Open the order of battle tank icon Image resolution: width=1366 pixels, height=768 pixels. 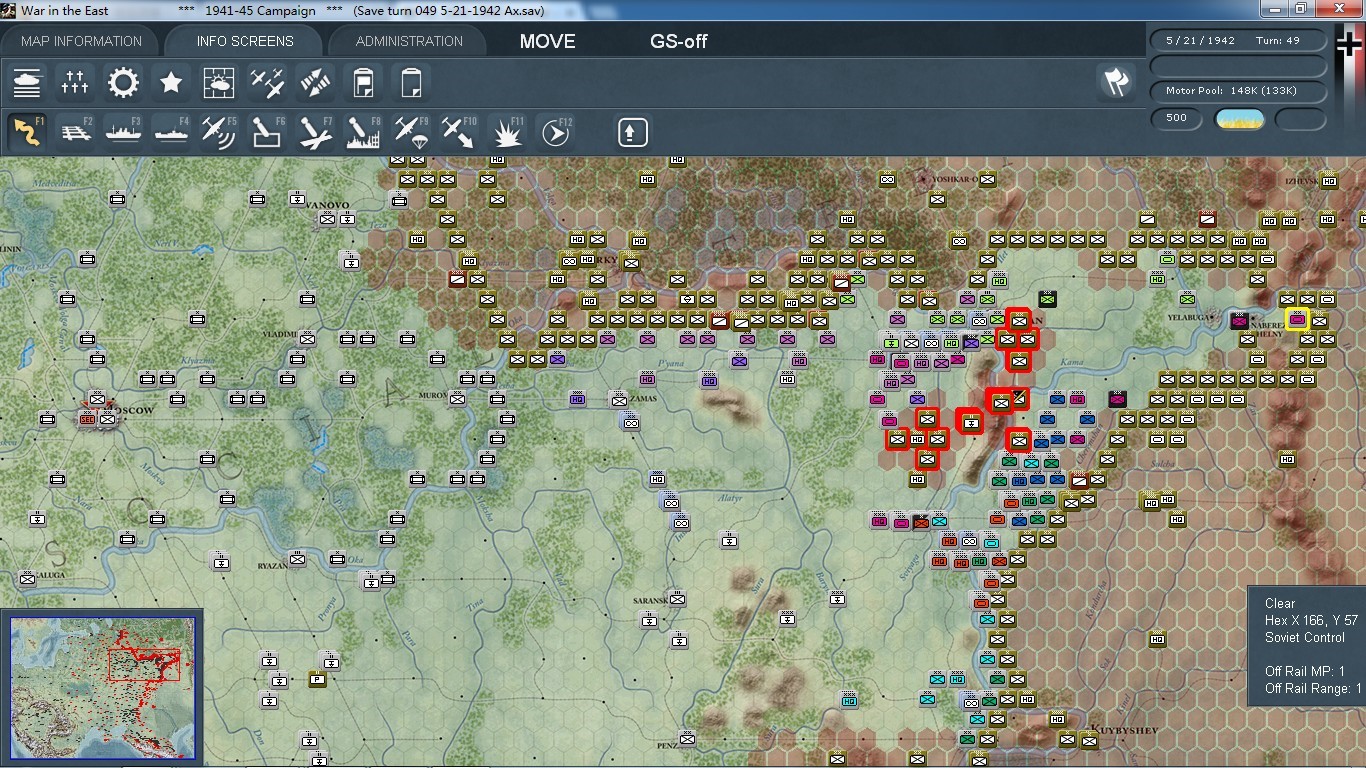pos(27,82)
